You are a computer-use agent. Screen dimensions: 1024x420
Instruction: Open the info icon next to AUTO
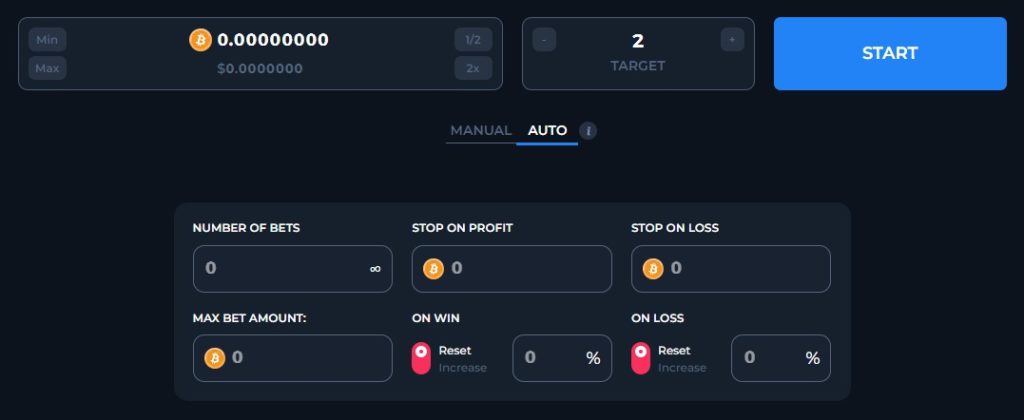(588, 131)
